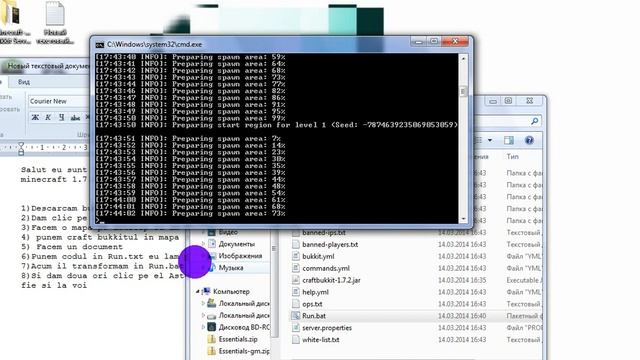Click the server.properties file icon

point(296,328)
